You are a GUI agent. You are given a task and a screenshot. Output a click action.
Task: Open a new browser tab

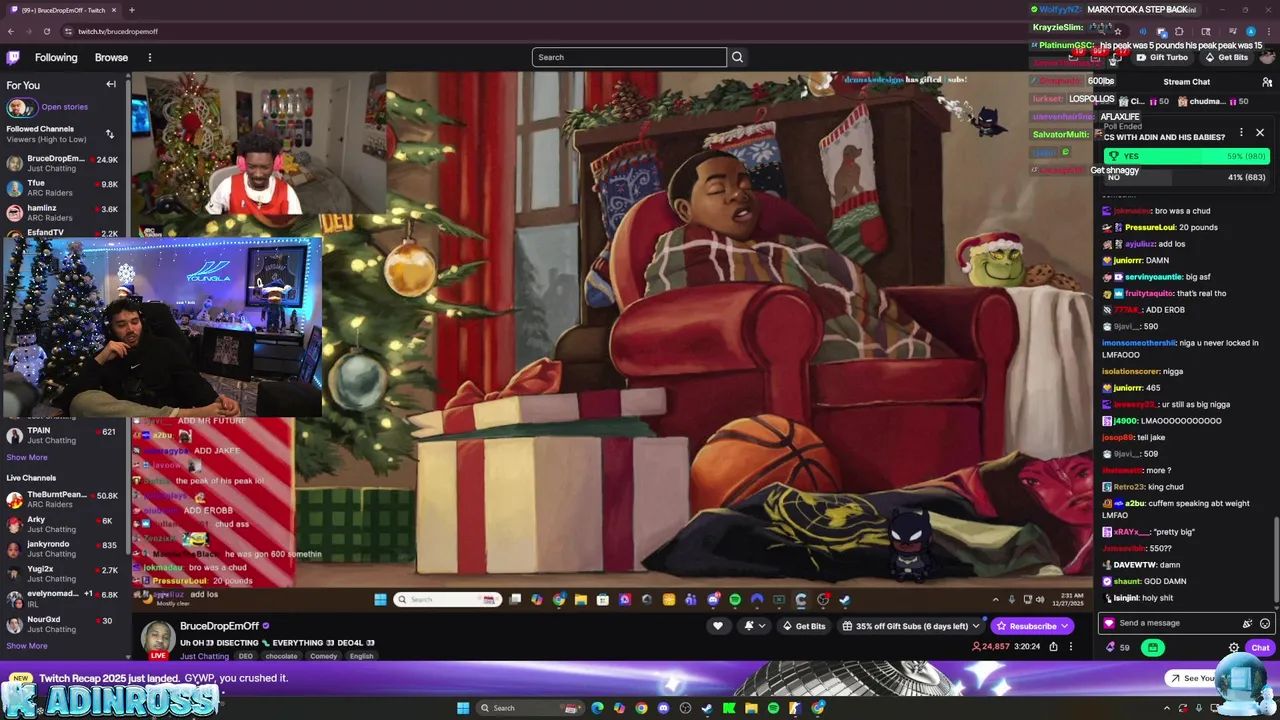(x=131, y=10)
